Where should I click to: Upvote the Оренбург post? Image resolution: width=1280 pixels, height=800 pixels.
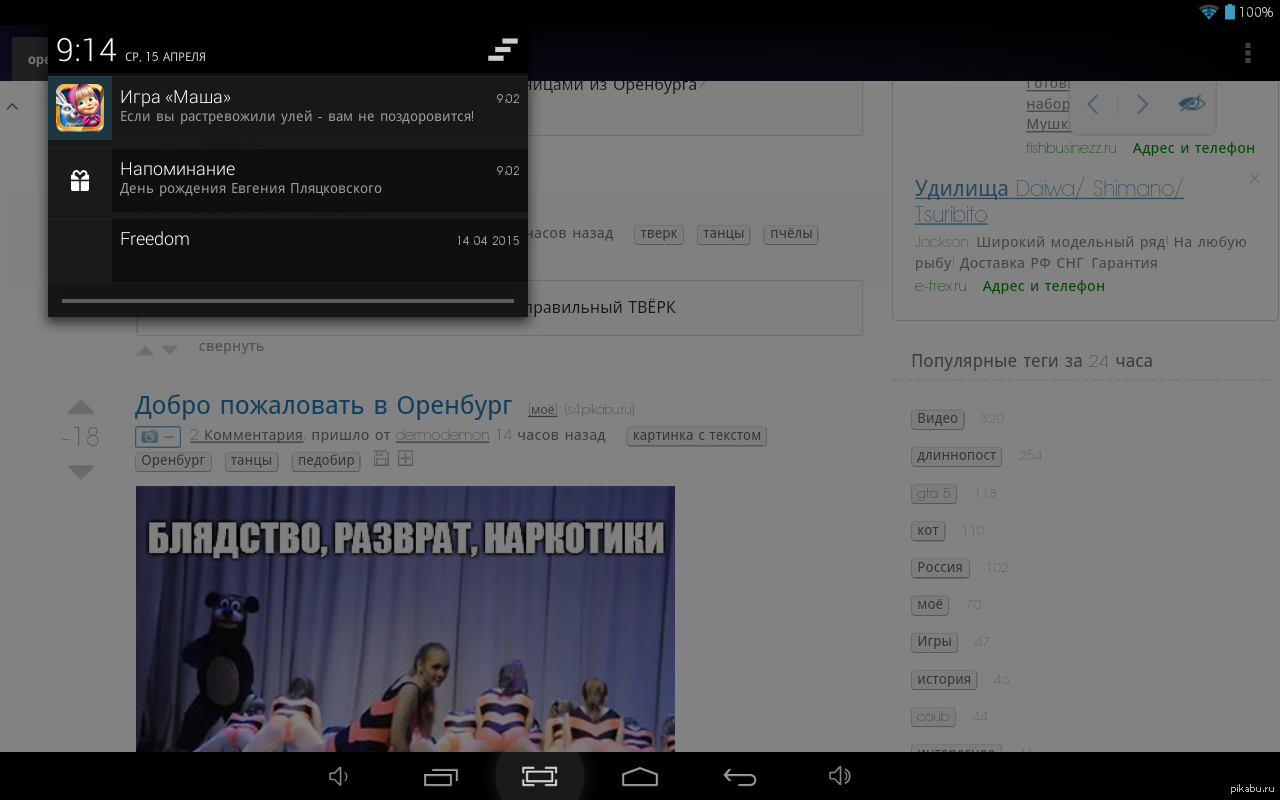[81, 408]
